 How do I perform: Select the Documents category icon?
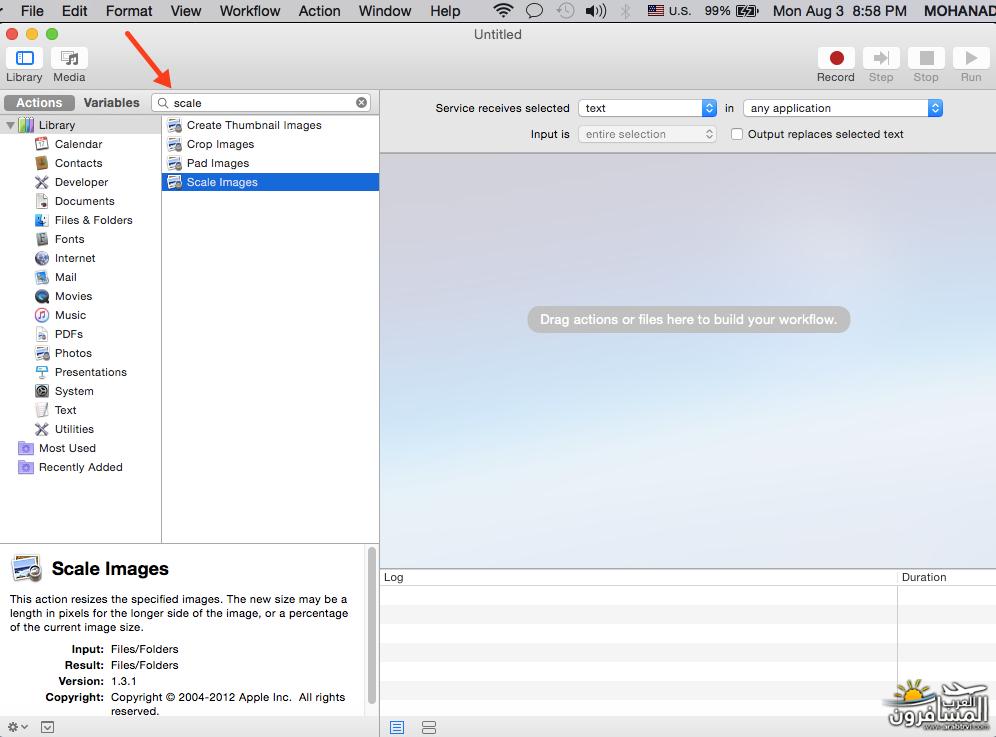[x=42, y=201]
